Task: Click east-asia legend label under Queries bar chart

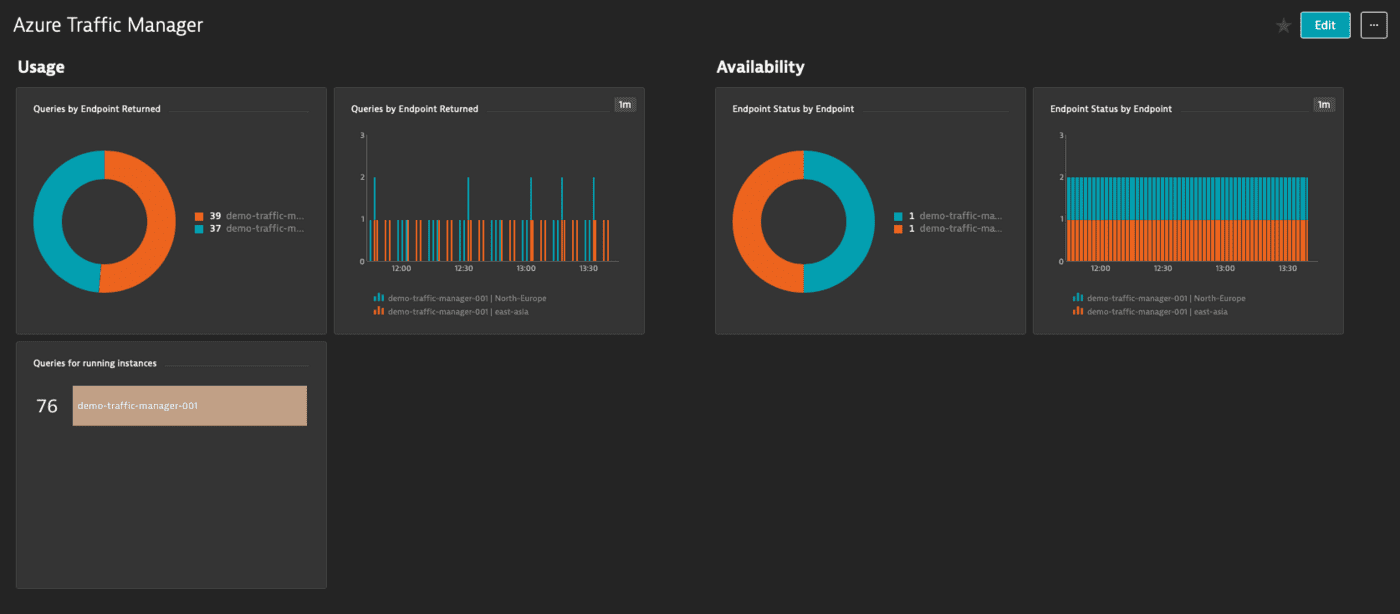Action: click(458, 311)
